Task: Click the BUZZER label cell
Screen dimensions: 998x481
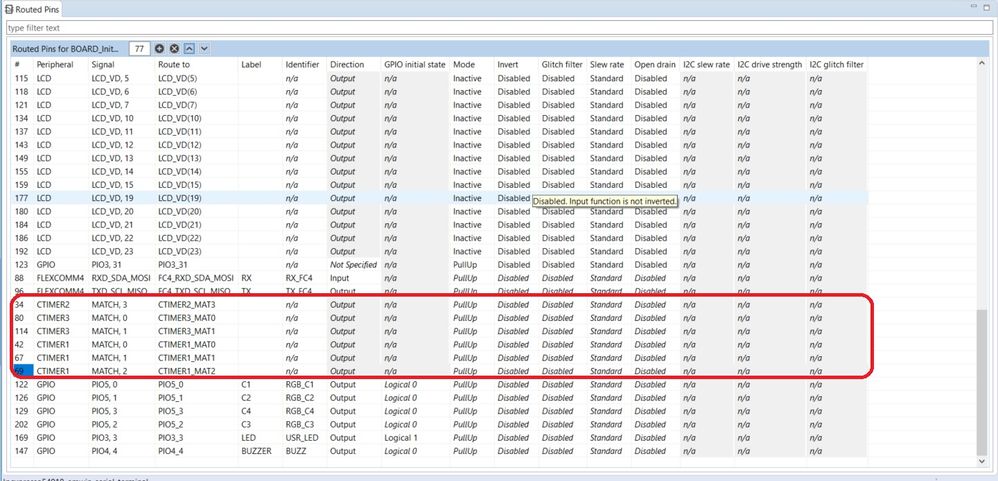Action: 257,451
